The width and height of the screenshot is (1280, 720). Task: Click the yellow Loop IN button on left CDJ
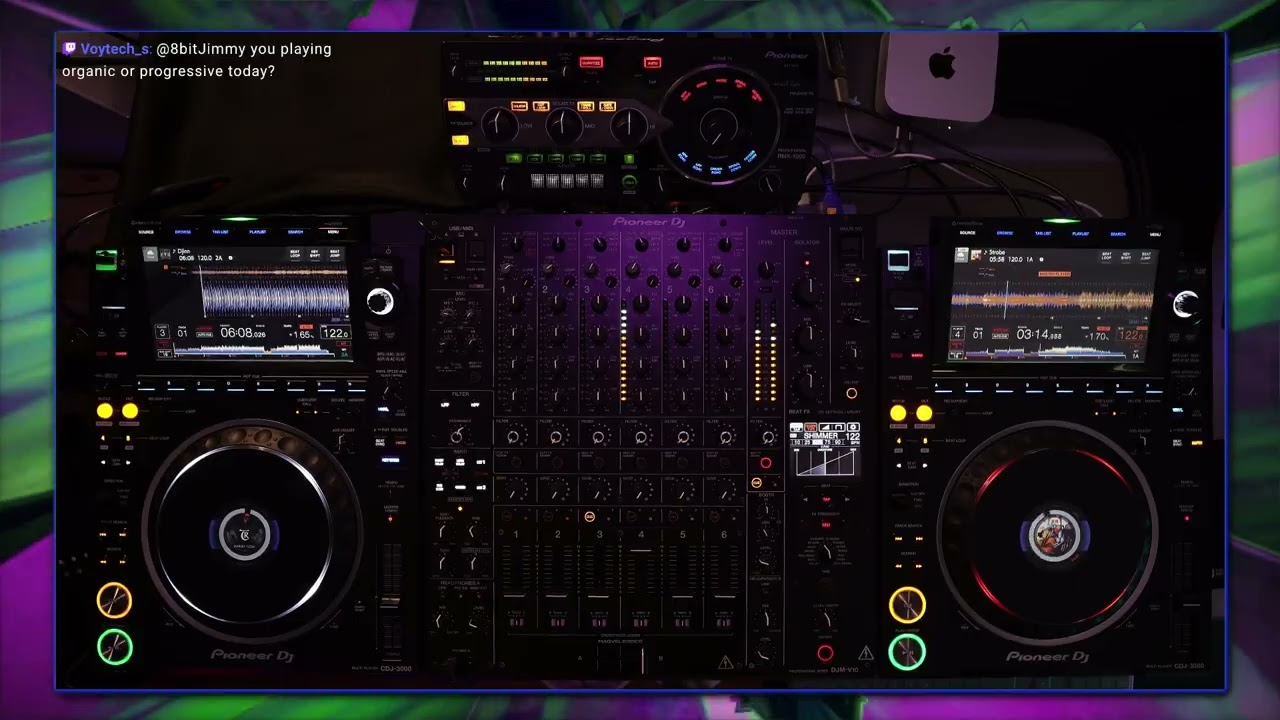point(105,411)
